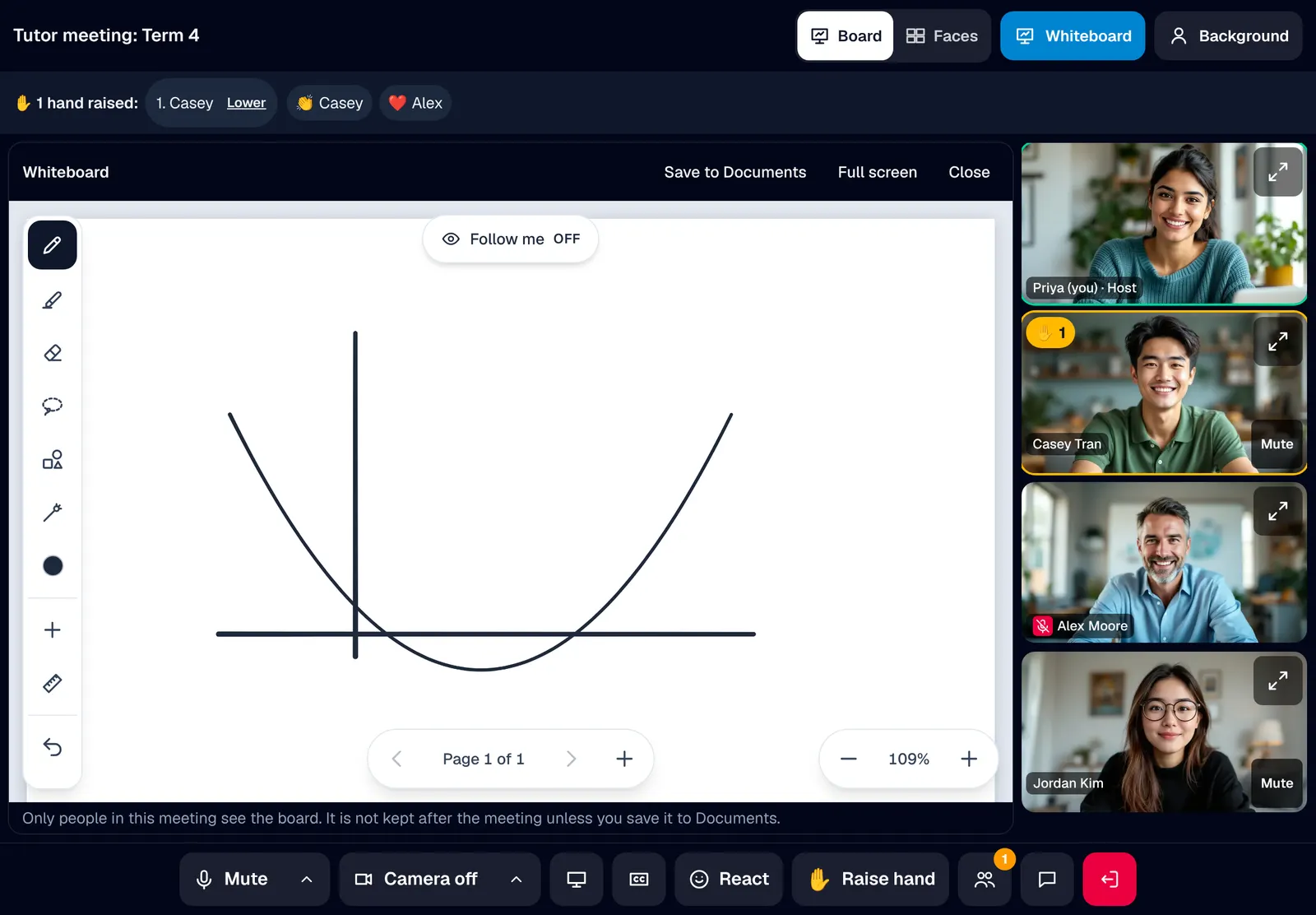Open the Shapes tool
Viewport: 1316px width, 915px height.
click(x=53, y=459)
